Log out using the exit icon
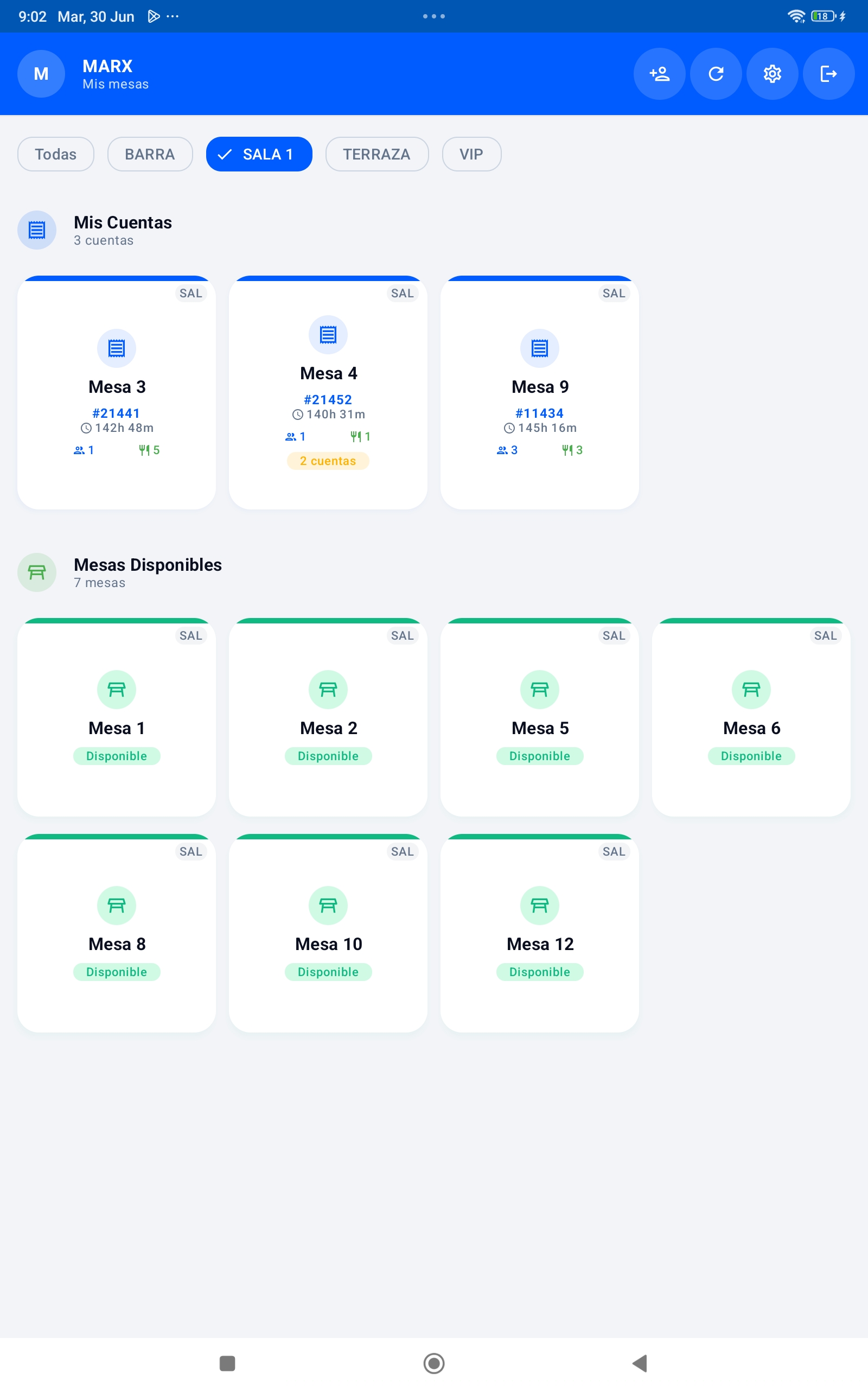 coord(828,73)
